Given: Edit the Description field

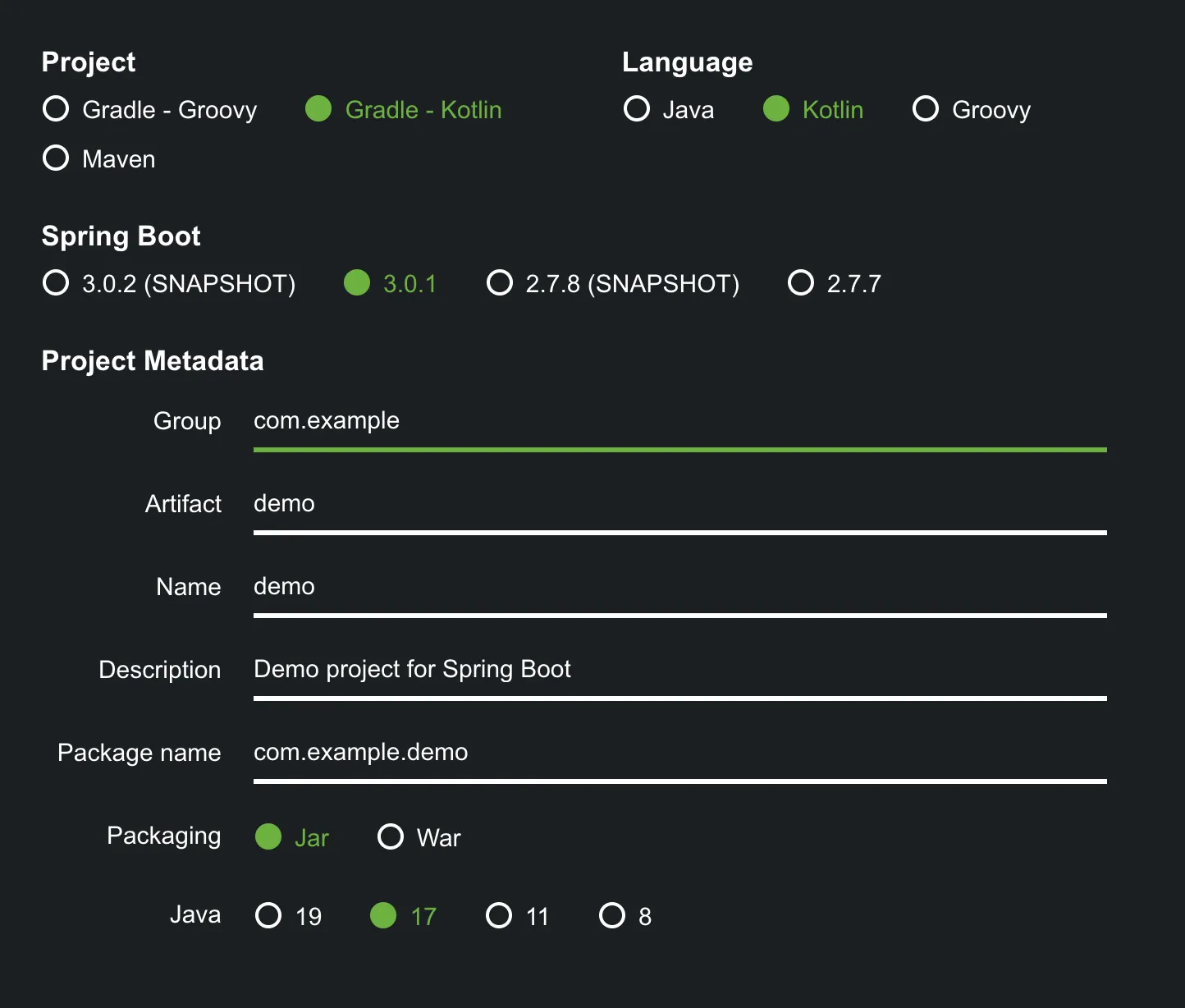Looking at the screenshot, I should tap(679, 670).
